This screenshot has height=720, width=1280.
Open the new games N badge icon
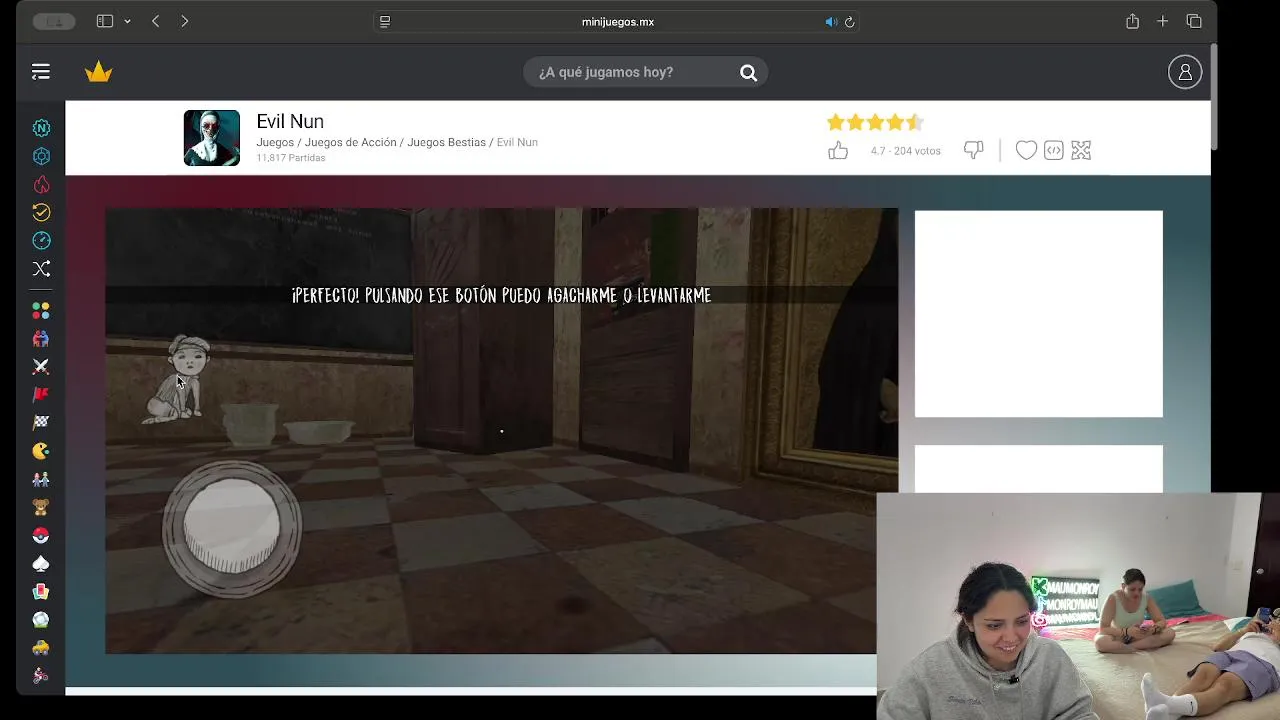point(41,128)
